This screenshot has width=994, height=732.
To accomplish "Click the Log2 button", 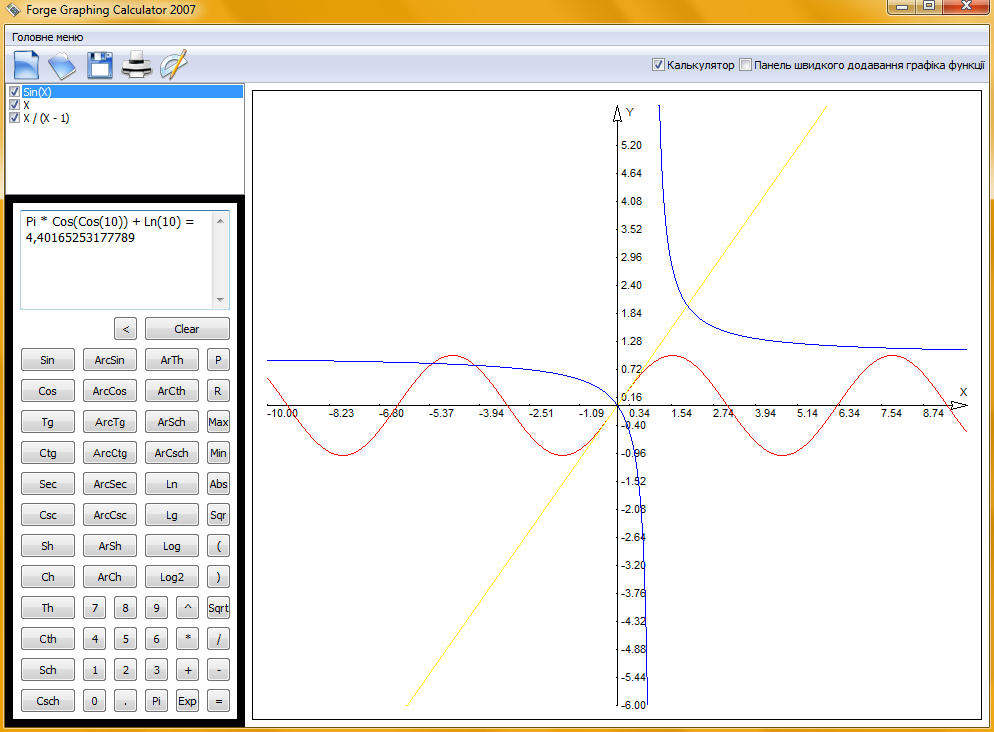I will click(172, 577).
